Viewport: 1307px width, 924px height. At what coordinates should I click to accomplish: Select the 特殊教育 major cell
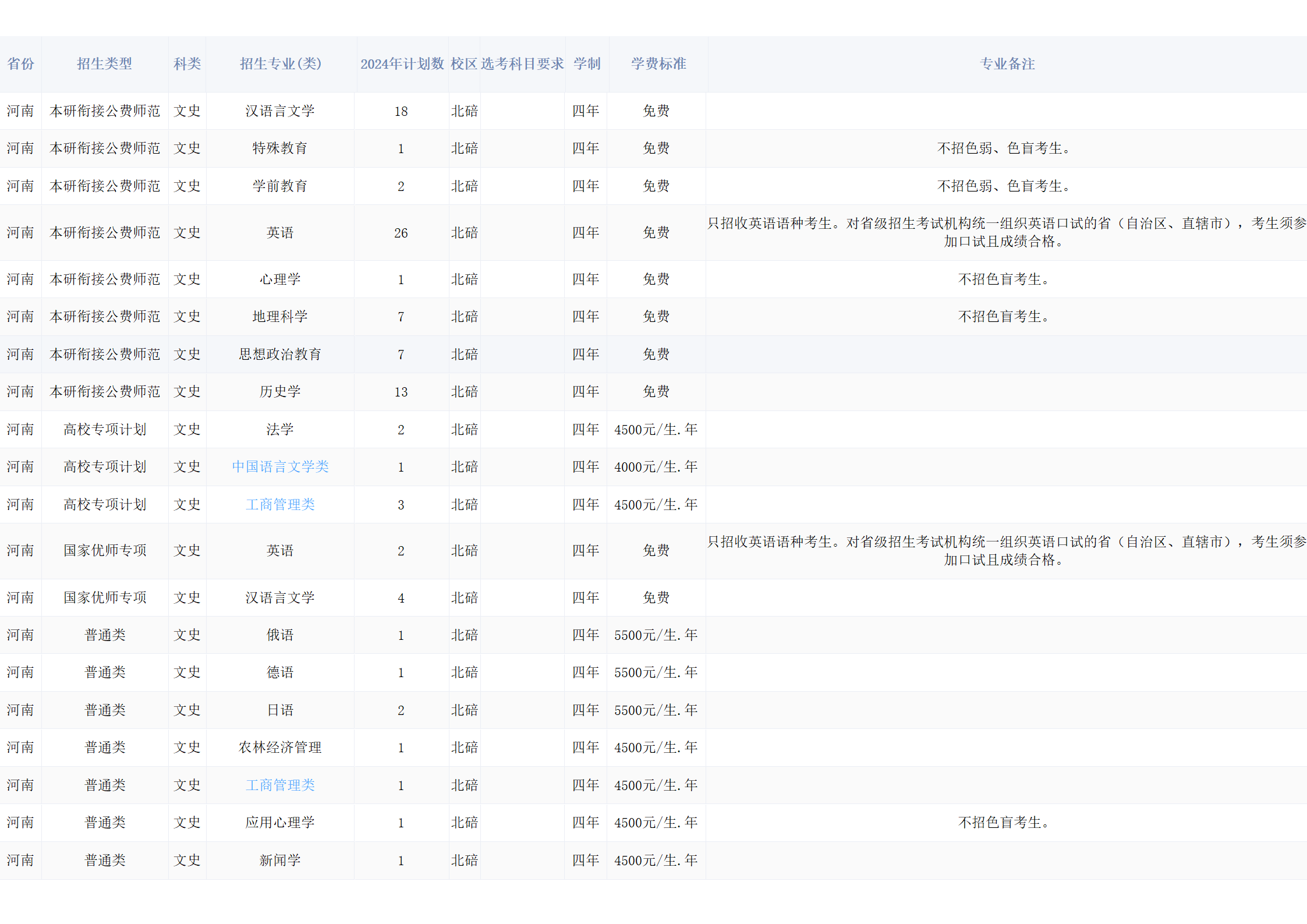280,148
